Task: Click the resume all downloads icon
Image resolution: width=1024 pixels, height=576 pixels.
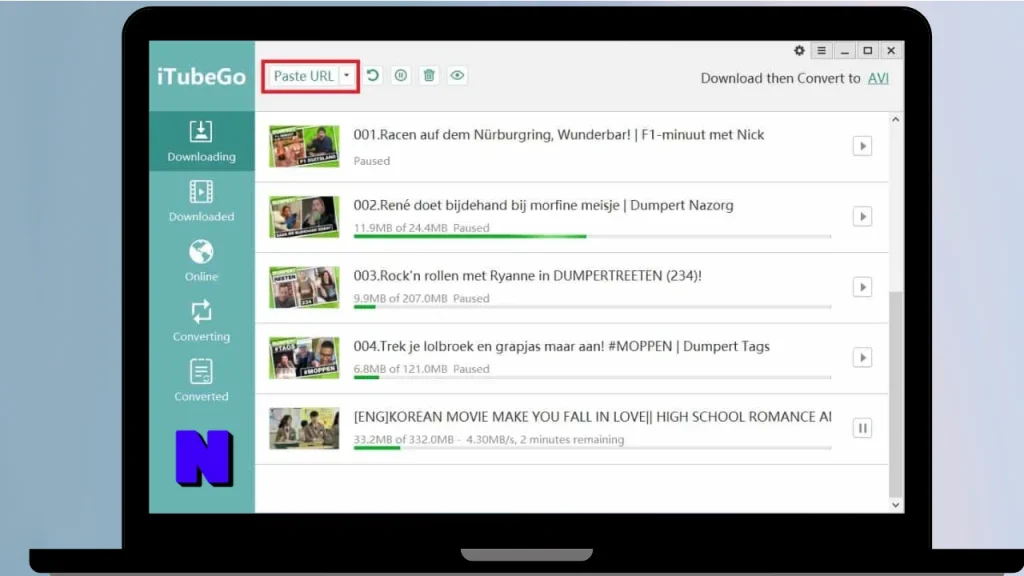Action: (x=373, y=75)
